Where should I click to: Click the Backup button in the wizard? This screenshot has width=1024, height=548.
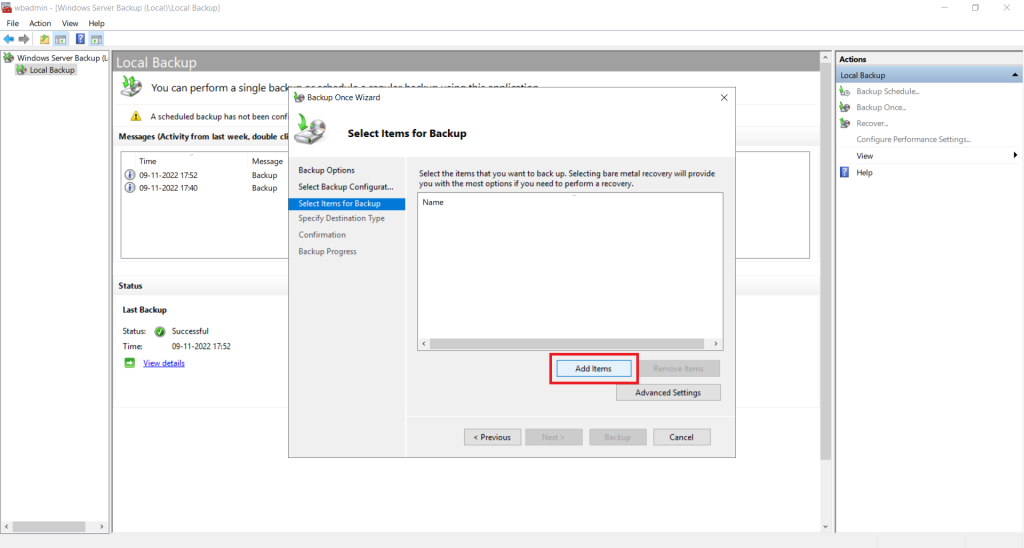click(617, 437)
